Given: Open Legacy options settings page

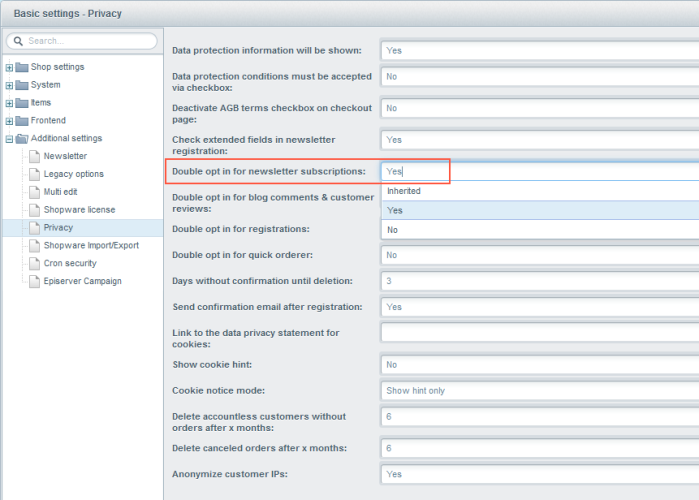Looking at the screenshot, I should (x=73, y=174).
